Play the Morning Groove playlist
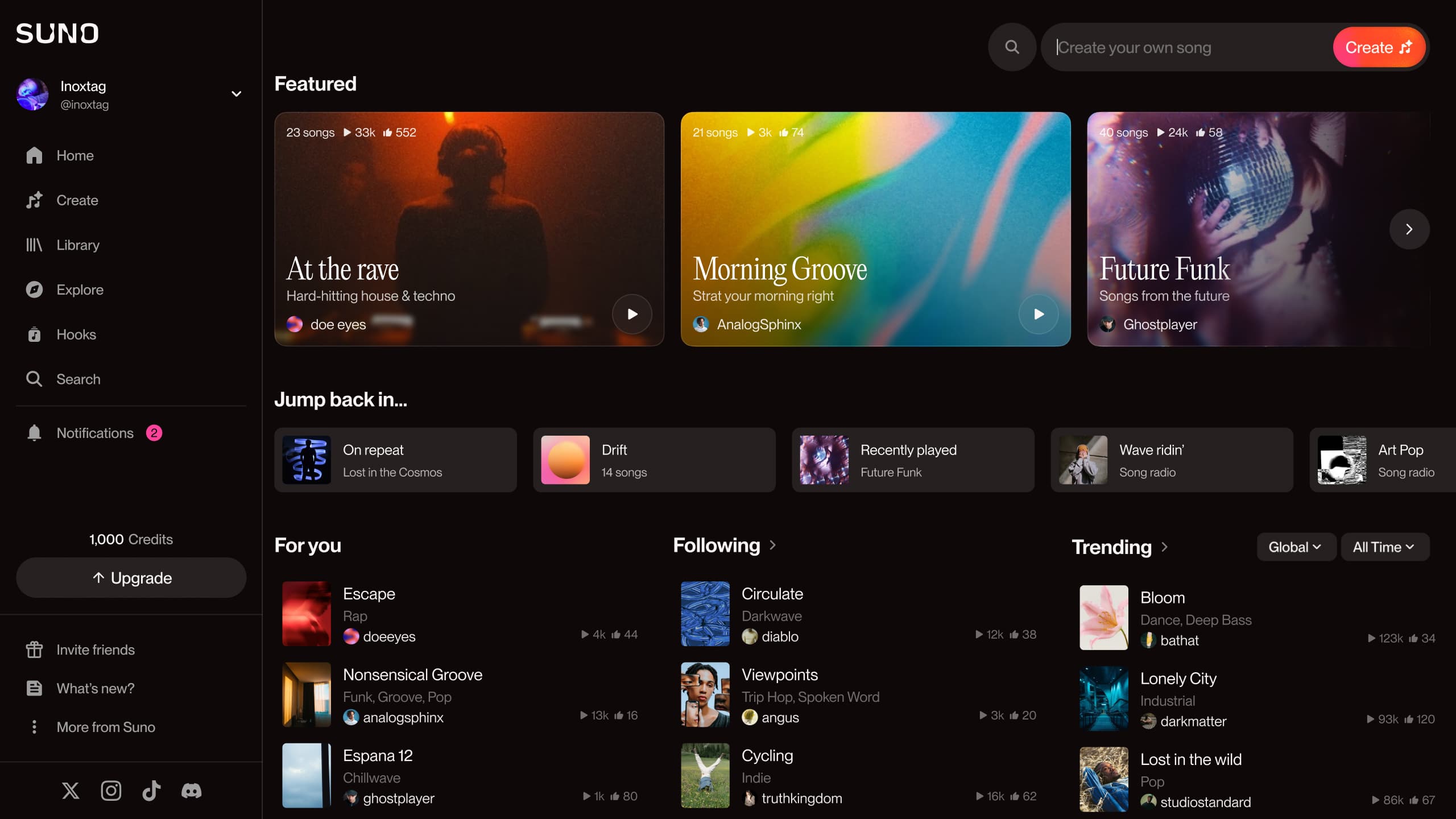This screenshot has width=1456, height=819. (1038, 313)
